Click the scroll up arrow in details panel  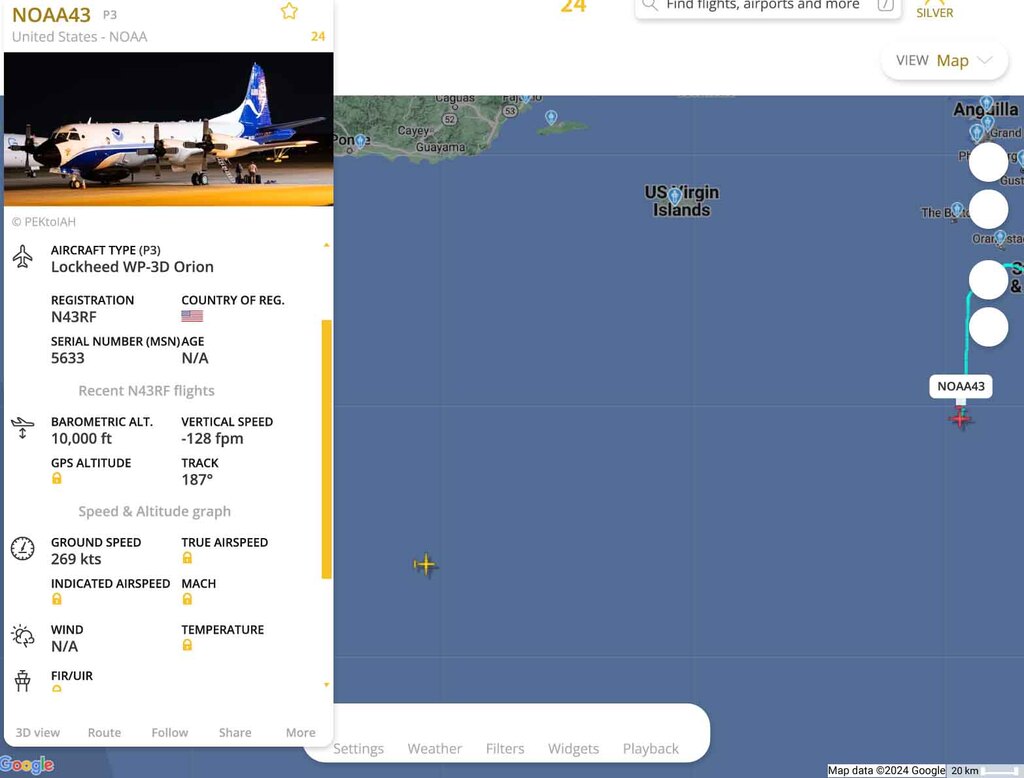click(327, 245)
